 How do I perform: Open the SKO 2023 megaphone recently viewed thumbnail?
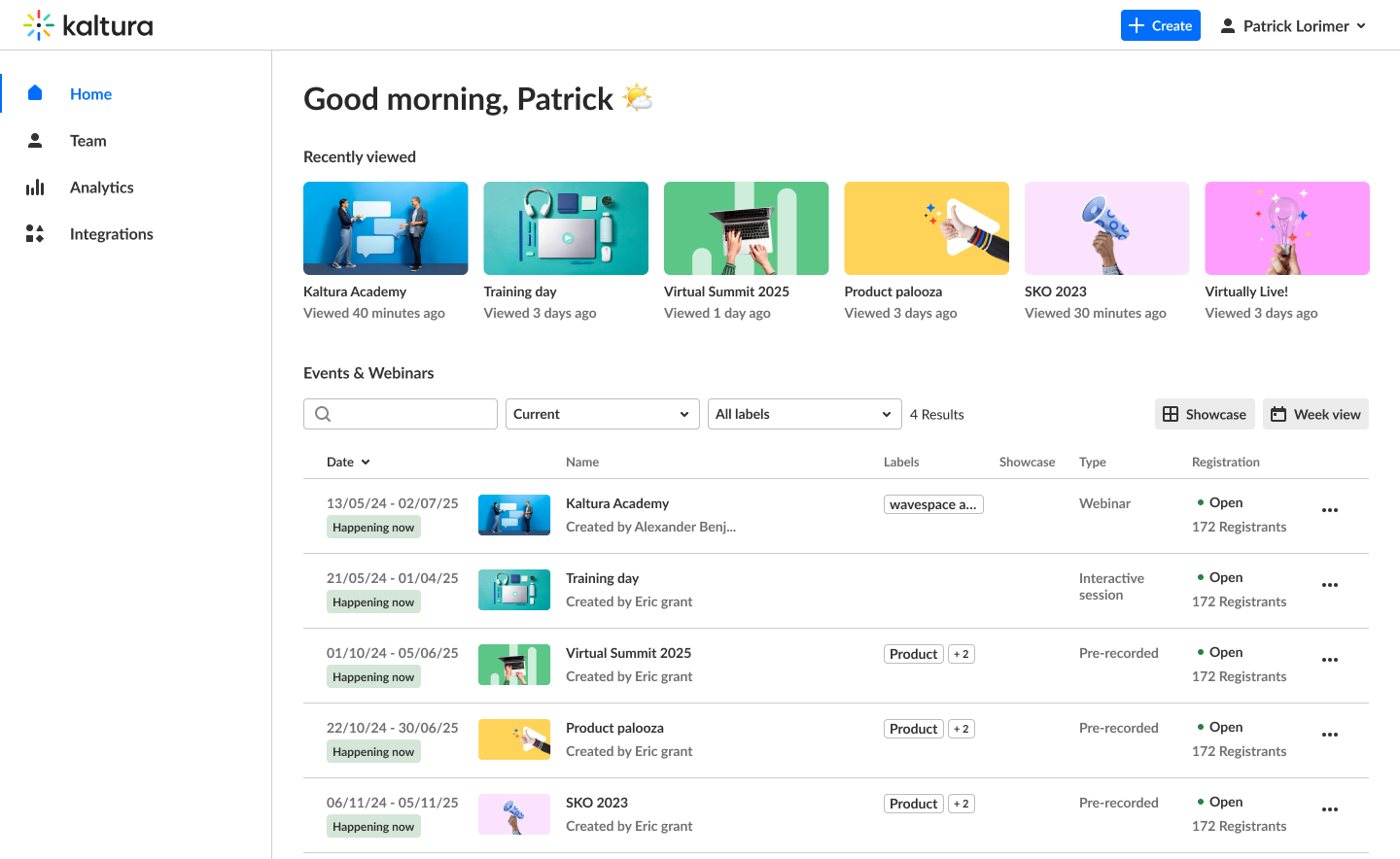click(x=1107, y=228)
